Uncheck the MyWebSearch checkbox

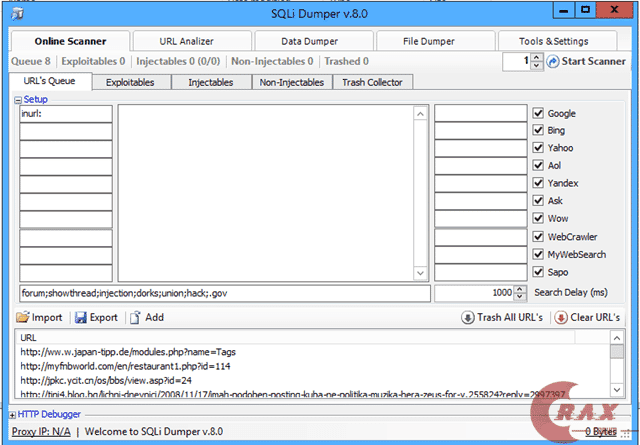538,254
